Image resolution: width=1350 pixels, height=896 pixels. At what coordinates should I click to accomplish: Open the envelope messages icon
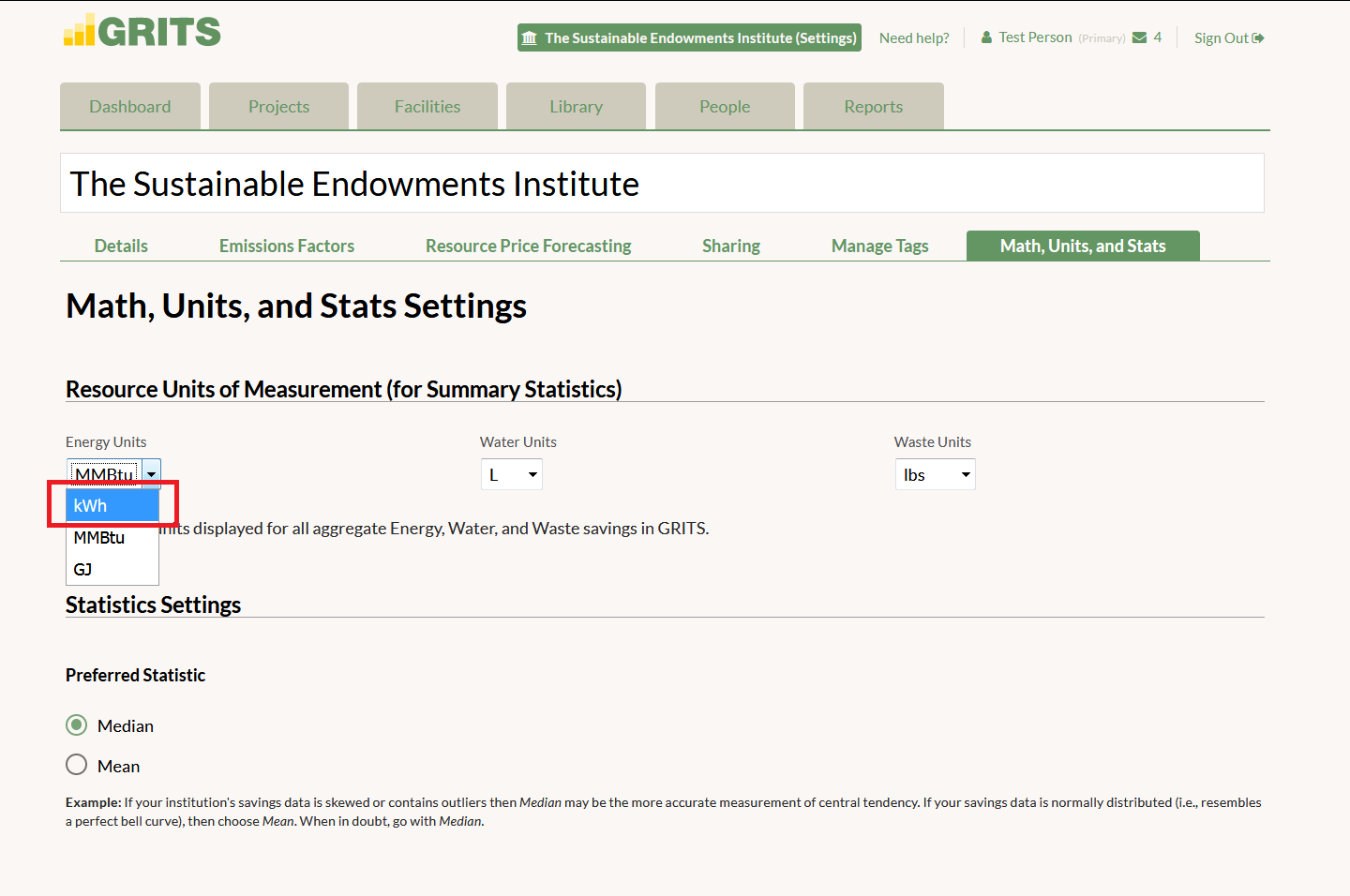coord(1140,37)
